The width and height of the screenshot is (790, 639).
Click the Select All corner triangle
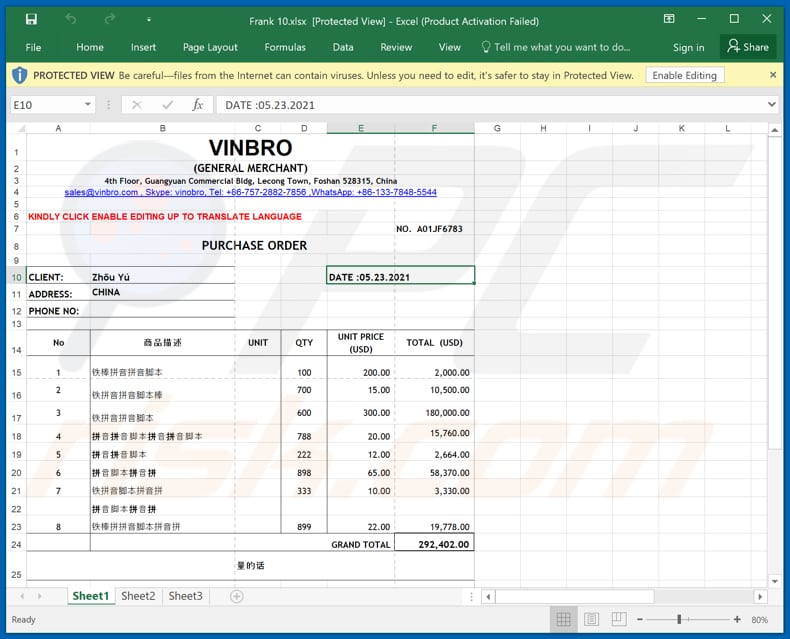[19, 129]
